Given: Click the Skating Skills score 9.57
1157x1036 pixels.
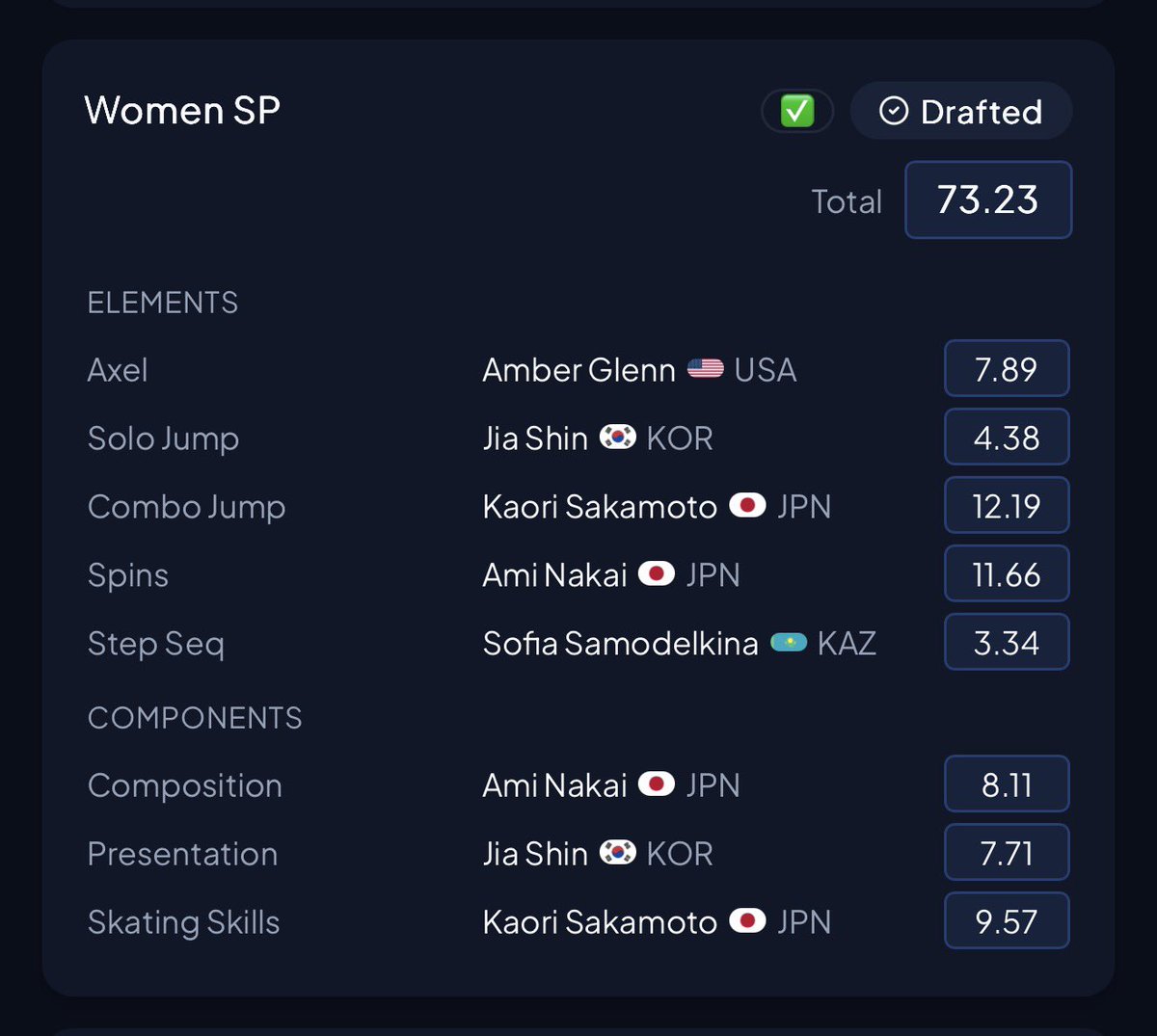Looking at the screenshot, I should (x=1007, y=921).
